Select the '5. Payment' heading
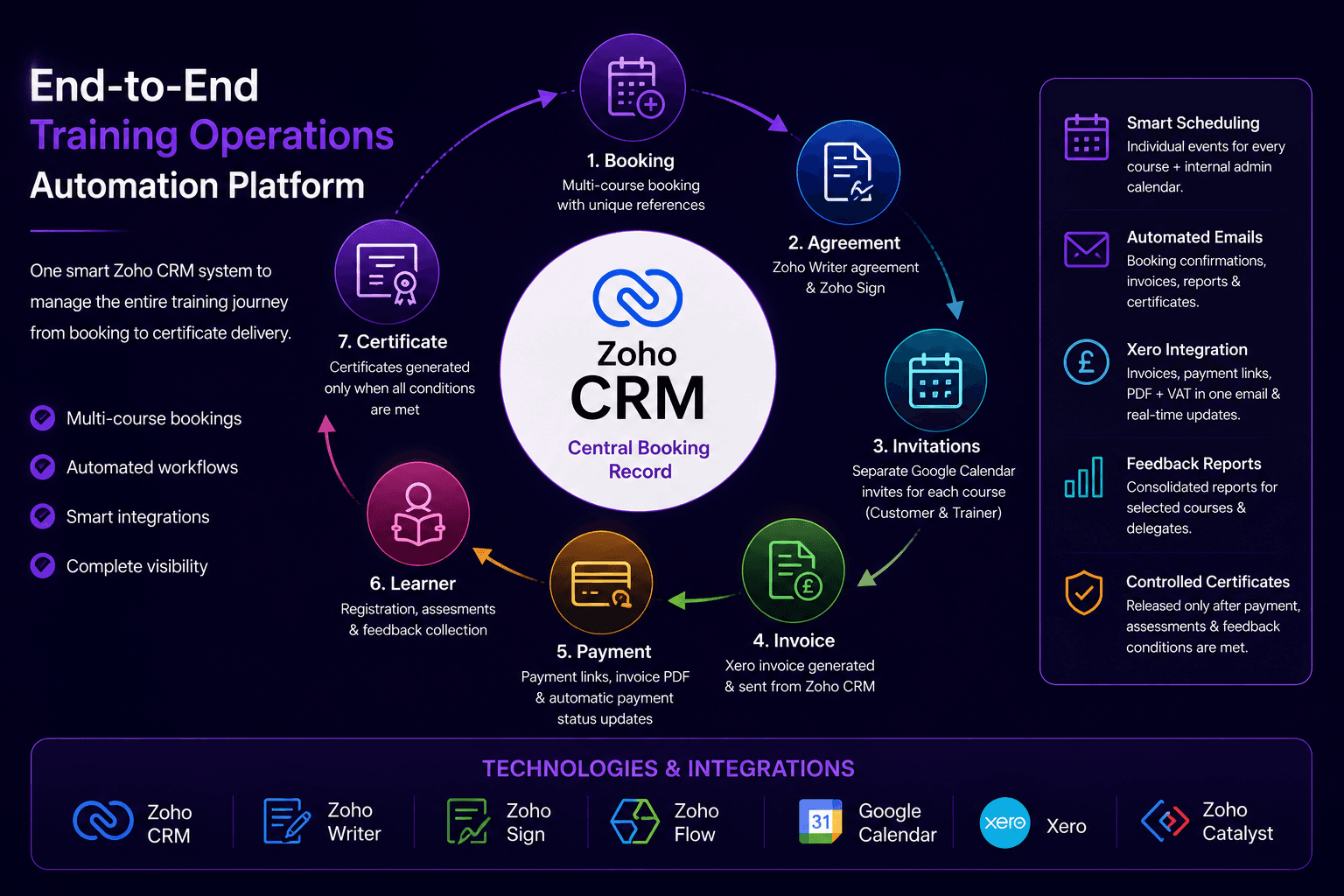The image size is (1344, 896). tap(604, 652)
